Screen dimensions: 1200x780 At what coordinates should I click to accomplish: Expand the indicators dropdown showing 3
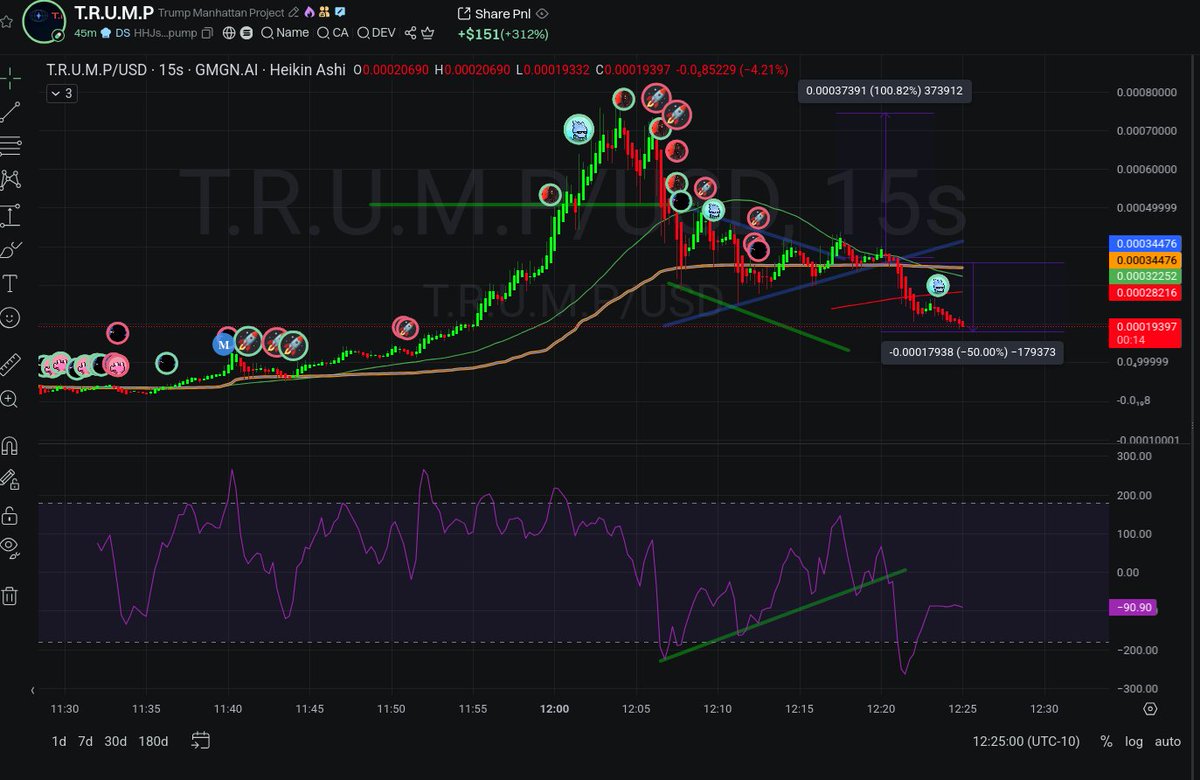[61, 93]
